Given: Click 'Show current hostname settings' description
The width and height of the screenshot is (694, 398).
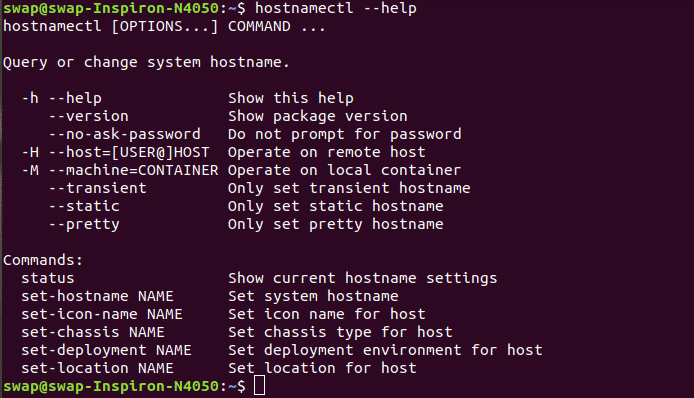Looking at the screenshot, I should (362, 278).
